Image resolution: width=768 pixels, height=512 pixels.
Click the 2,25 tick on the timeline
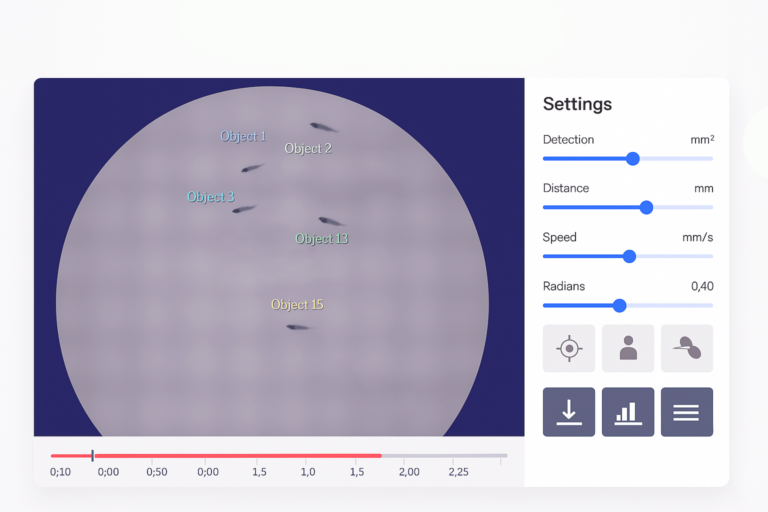(458, 472)
